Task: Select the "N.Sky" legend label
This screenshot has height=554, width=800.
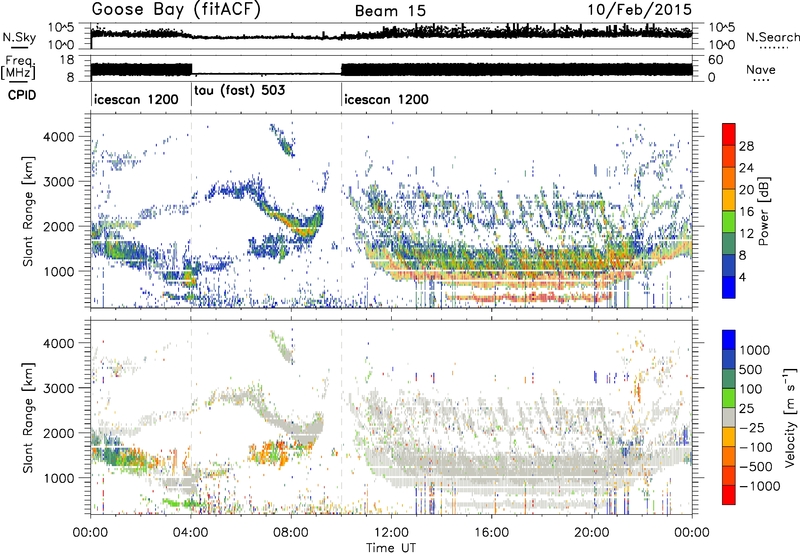Action: (19, 37)
